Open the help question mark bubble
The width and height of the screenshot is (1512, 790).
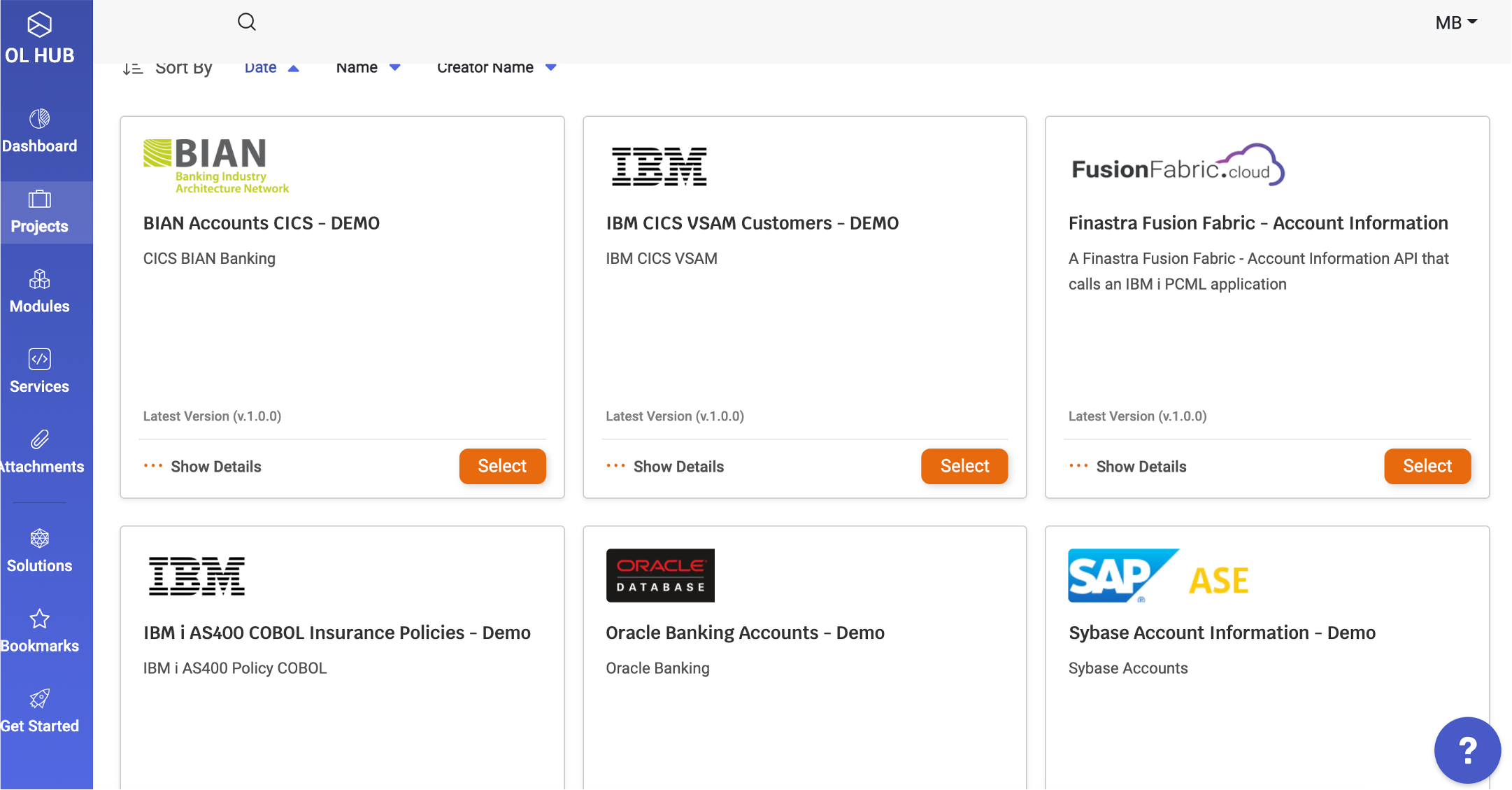point(1467,749)
